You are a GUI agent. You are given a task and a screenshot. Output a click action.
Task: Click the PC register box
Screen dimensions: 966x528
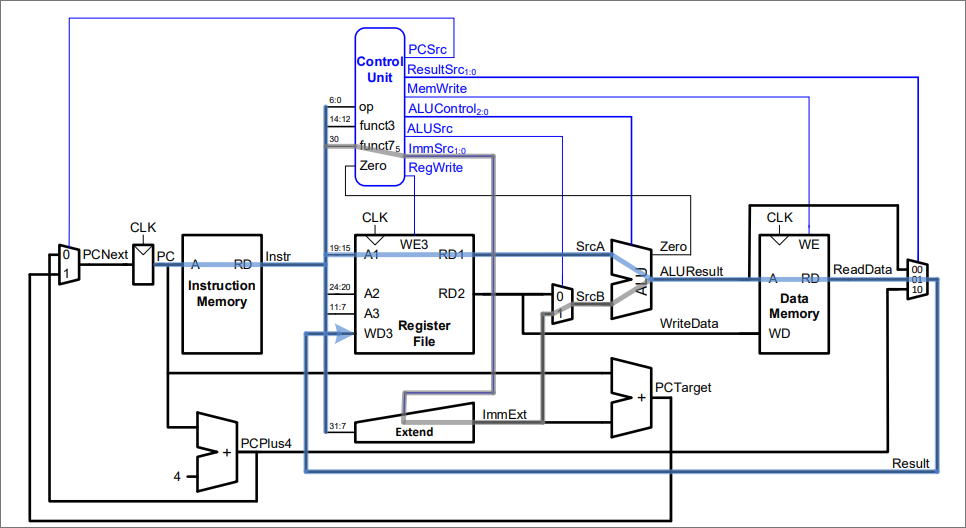(x=144, y=265)
